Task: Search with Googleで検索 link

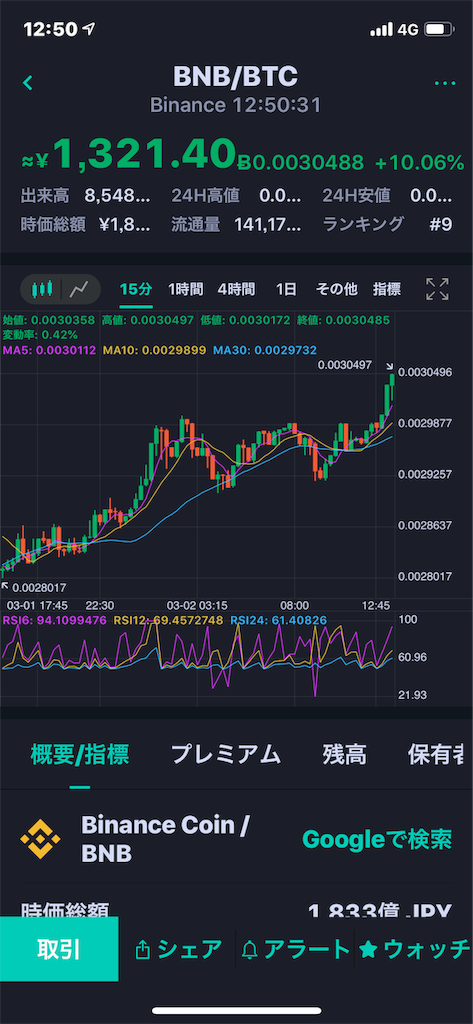Action: (377, 839)
